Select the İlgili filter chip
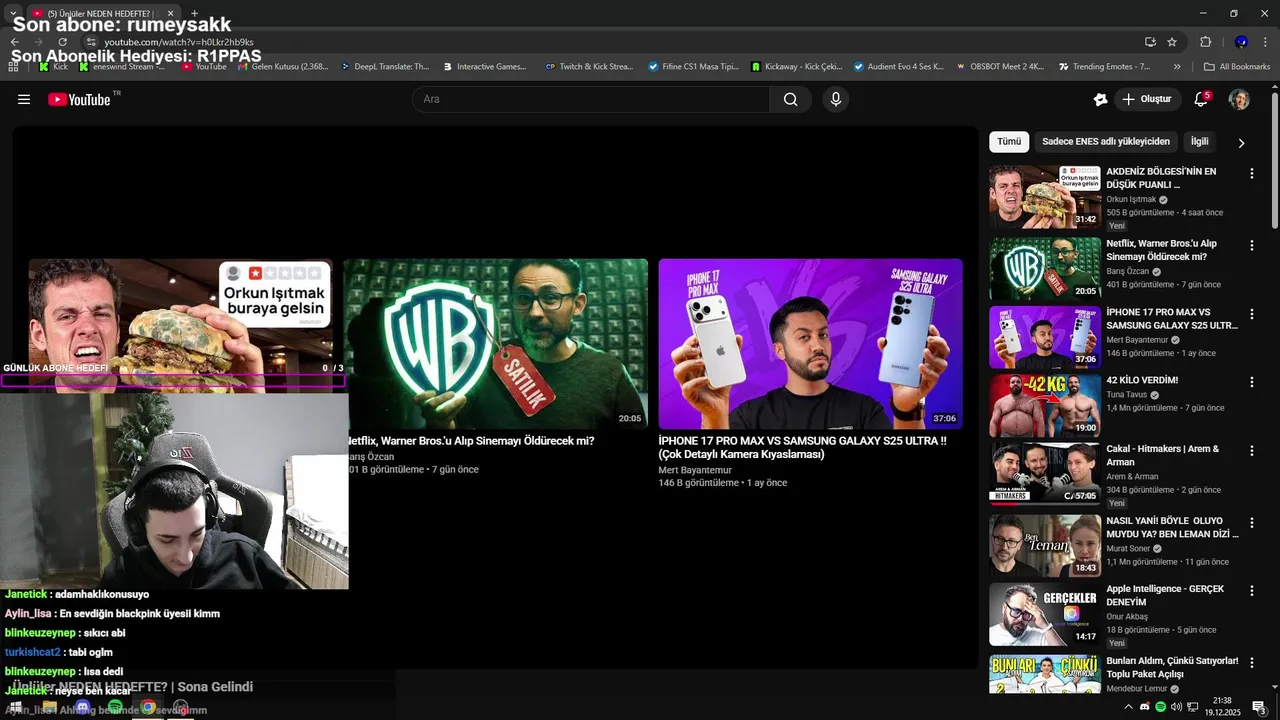Image resolution: width=1280 pixels, height=720 pixels. 1200,142
